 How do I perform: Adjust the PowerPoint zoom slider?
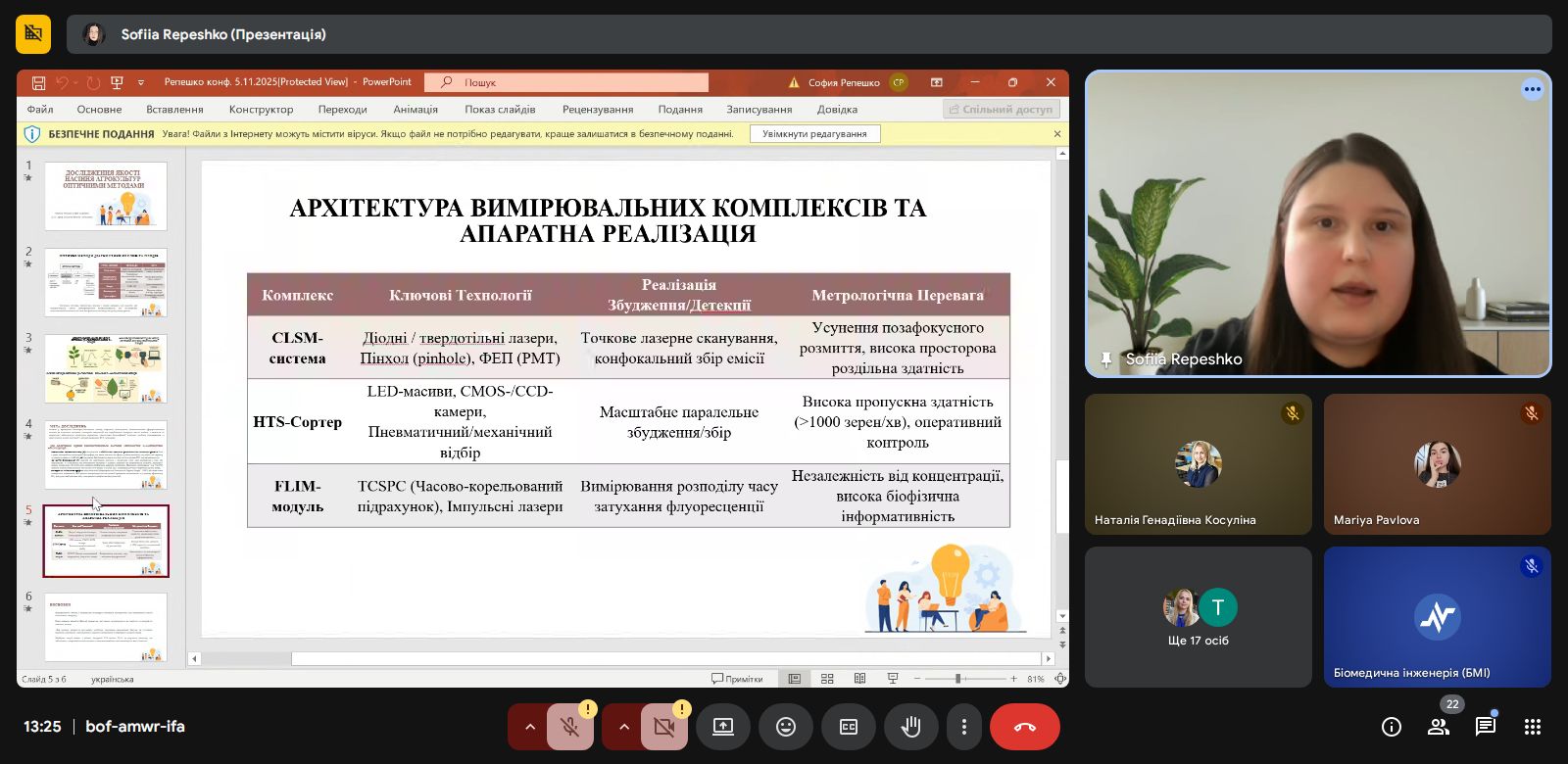coord(958,679)
